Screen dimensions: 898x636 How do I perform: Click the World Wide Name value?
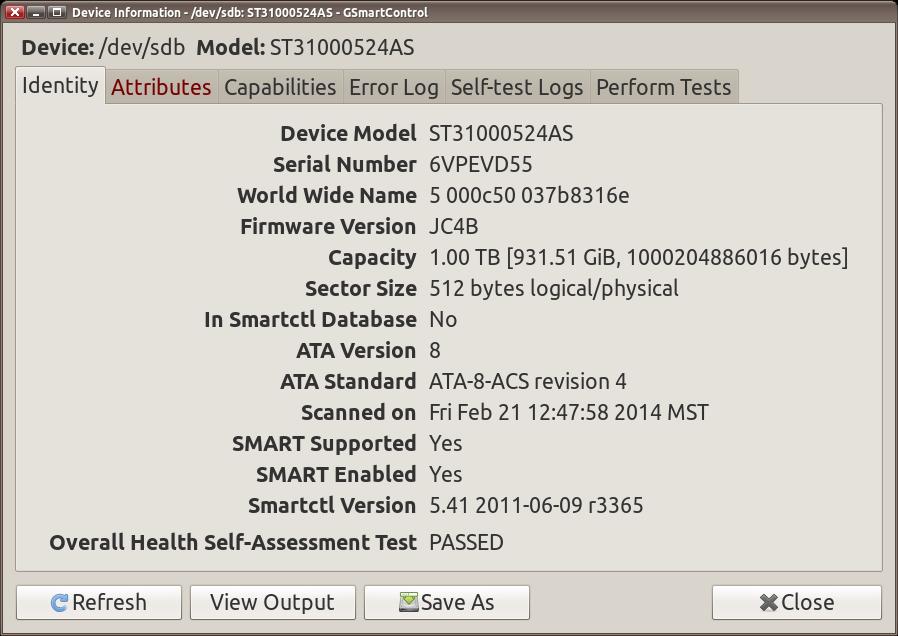coord(528,195)
